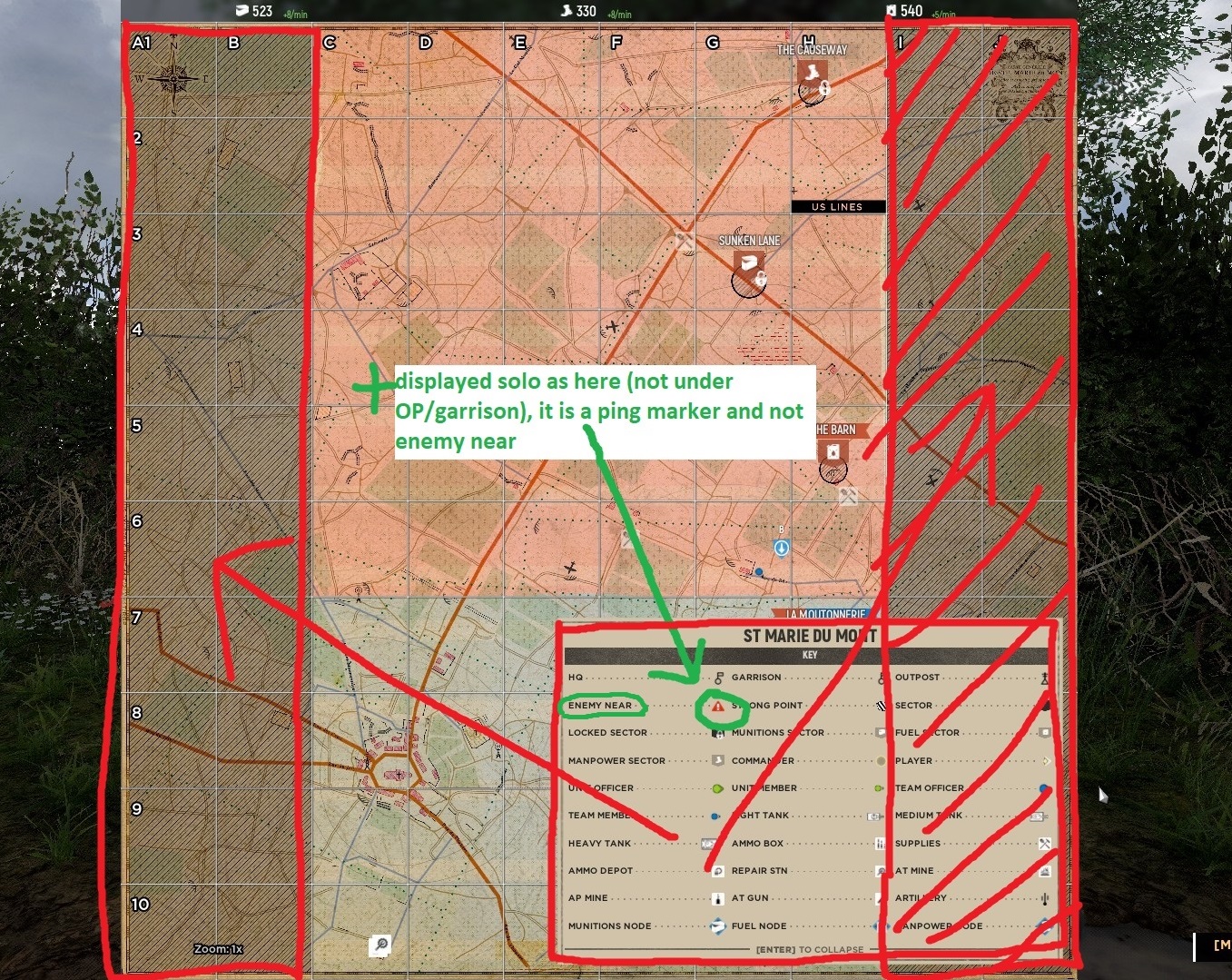Click the Fuel Sector icon in key

(1045, 732)
